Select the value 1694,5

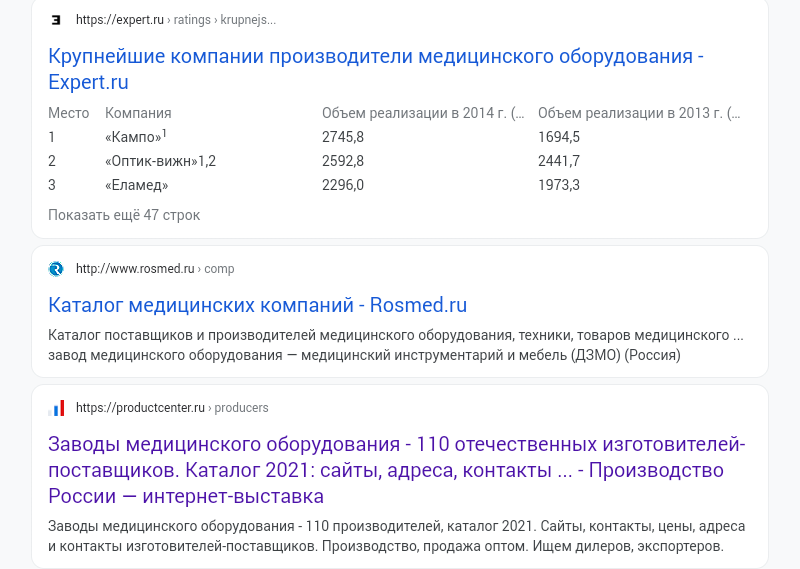pyautogui.click(x=559, y=137)
